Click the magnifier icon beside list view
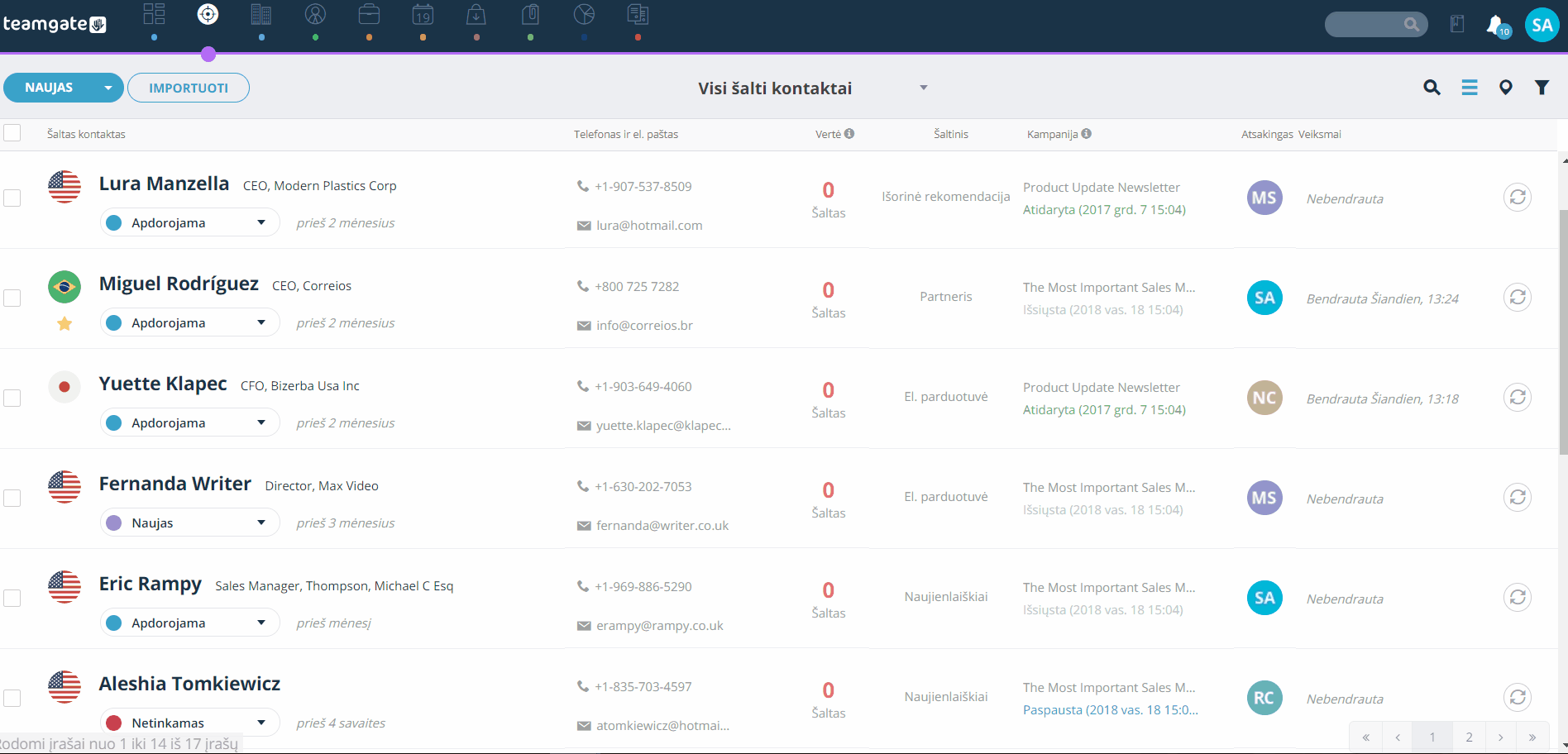The width and height of the screenshot is (1568, 754). pyautogui.click(x=1432, y=88)
